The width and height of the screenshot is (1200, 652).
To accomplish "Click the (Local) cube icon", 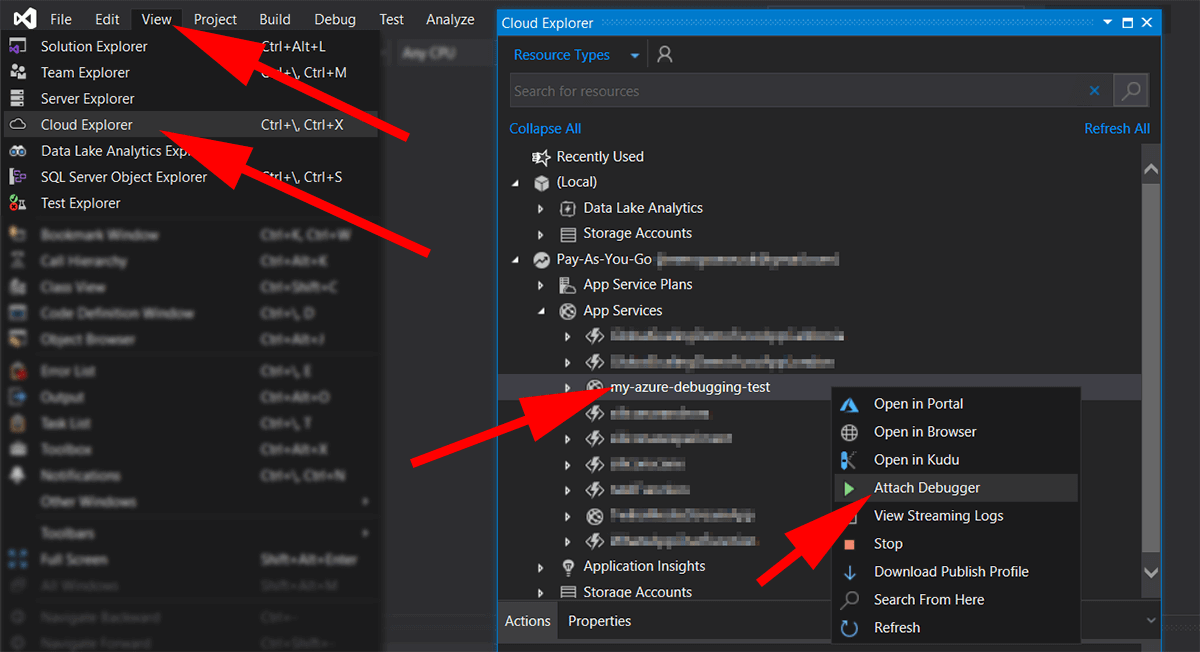I will click(x=541, y=183).
